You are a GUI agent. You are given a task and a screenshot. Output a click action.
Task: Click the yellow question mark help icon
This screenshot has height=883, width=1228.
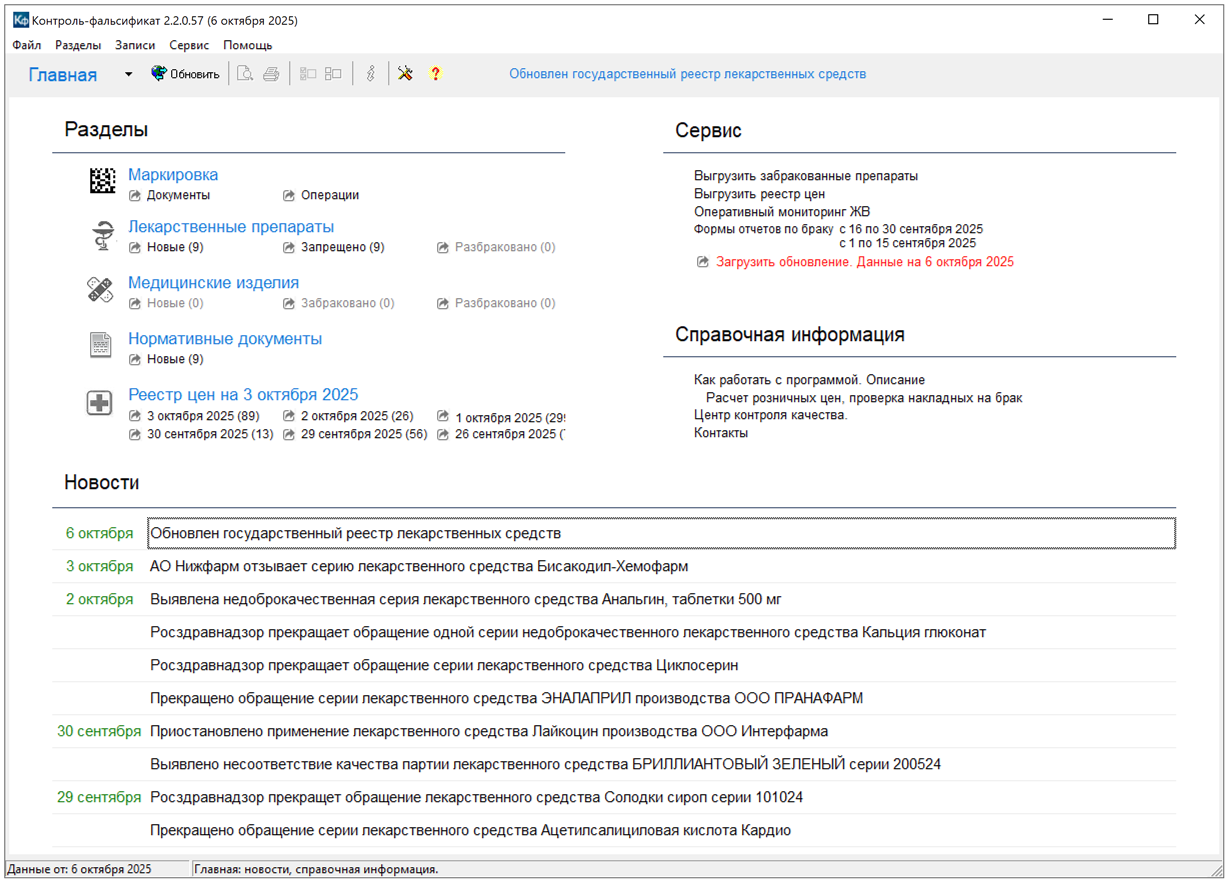click(x=435, y=74)
